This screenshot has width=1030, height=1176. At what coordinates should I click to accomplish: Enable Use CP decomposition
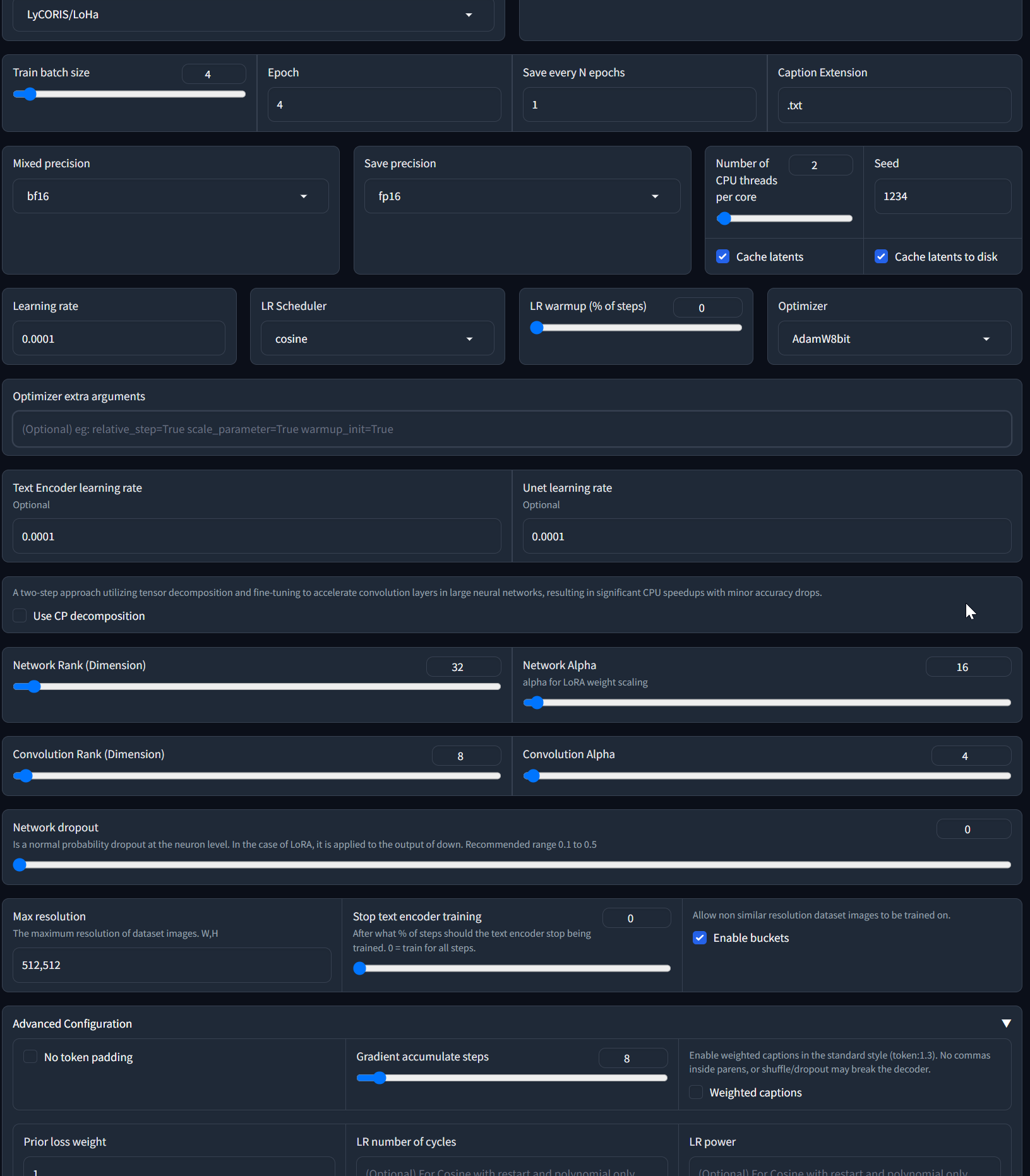click(20, 615)
